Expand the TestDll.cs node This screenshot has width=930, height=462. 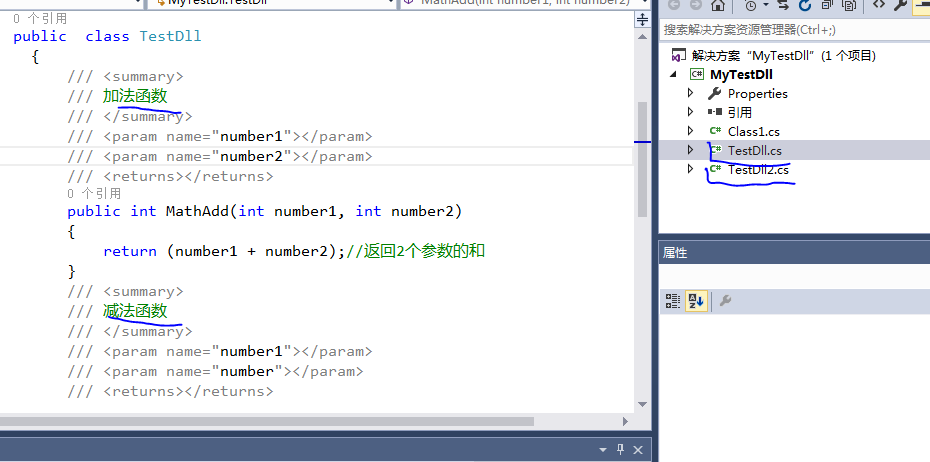[690, 149]
